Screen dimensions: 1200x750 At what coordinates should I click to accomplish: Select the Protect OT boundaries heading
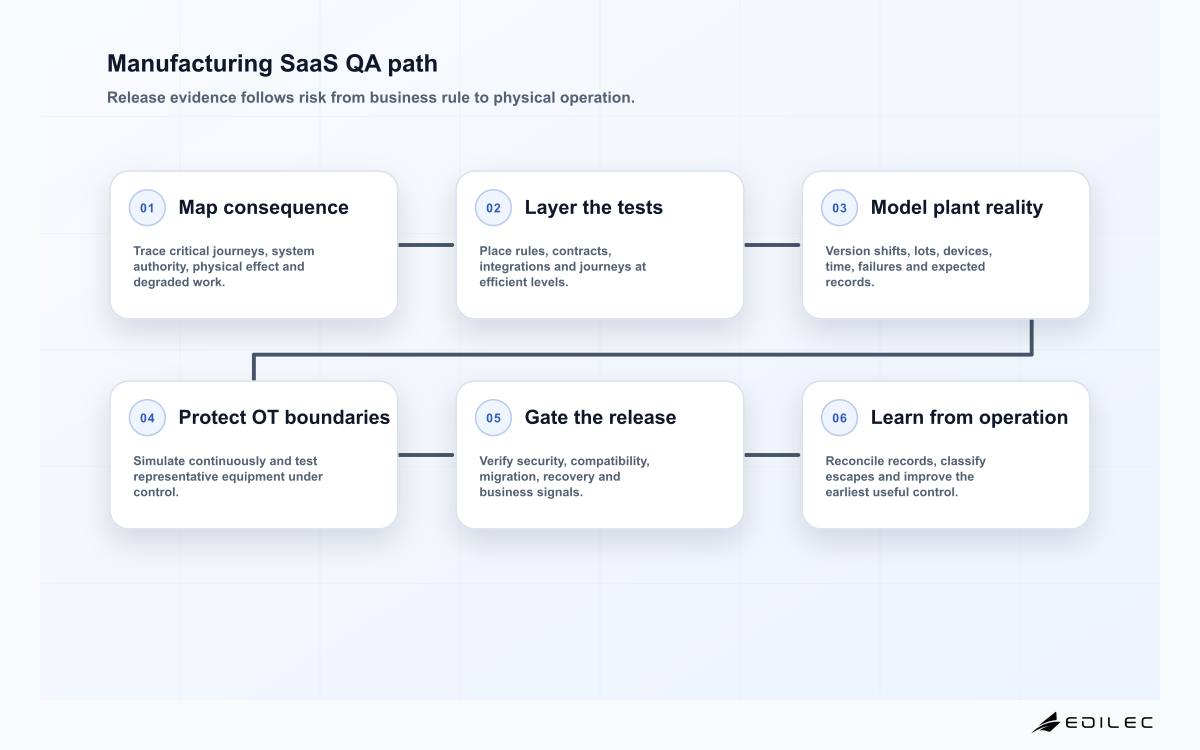click(284, 418)
